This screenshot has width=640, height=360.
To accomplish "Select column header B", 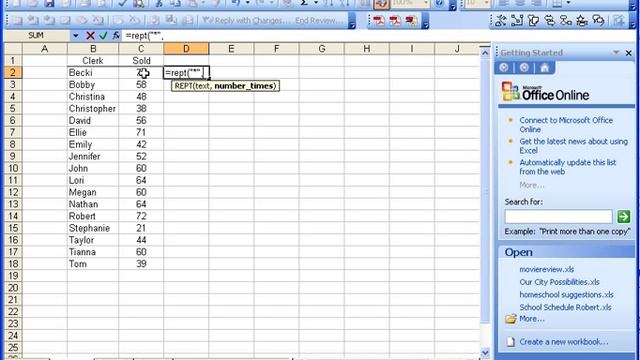I will tap(93, 49).
